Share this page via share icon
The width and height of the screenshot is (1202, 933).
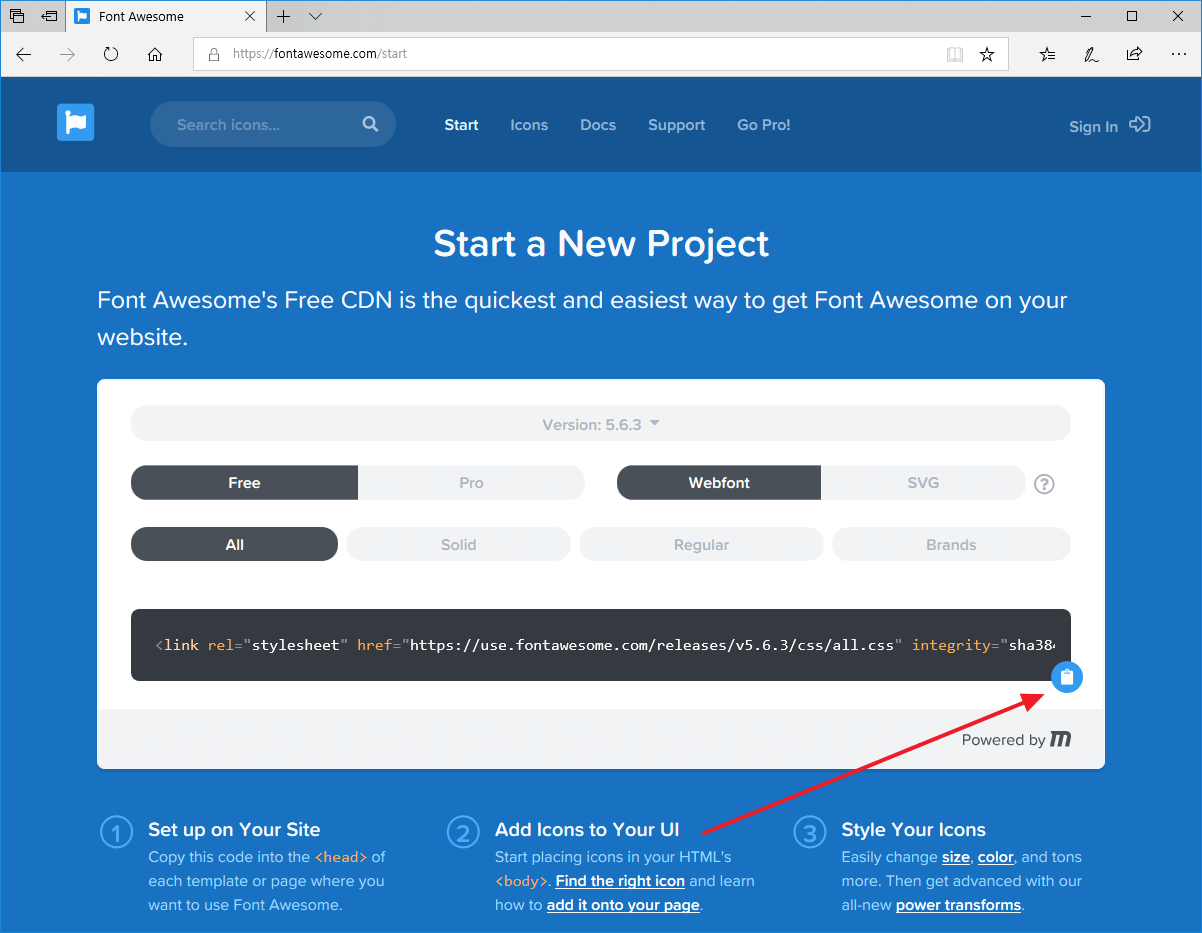coord(1134,54)
